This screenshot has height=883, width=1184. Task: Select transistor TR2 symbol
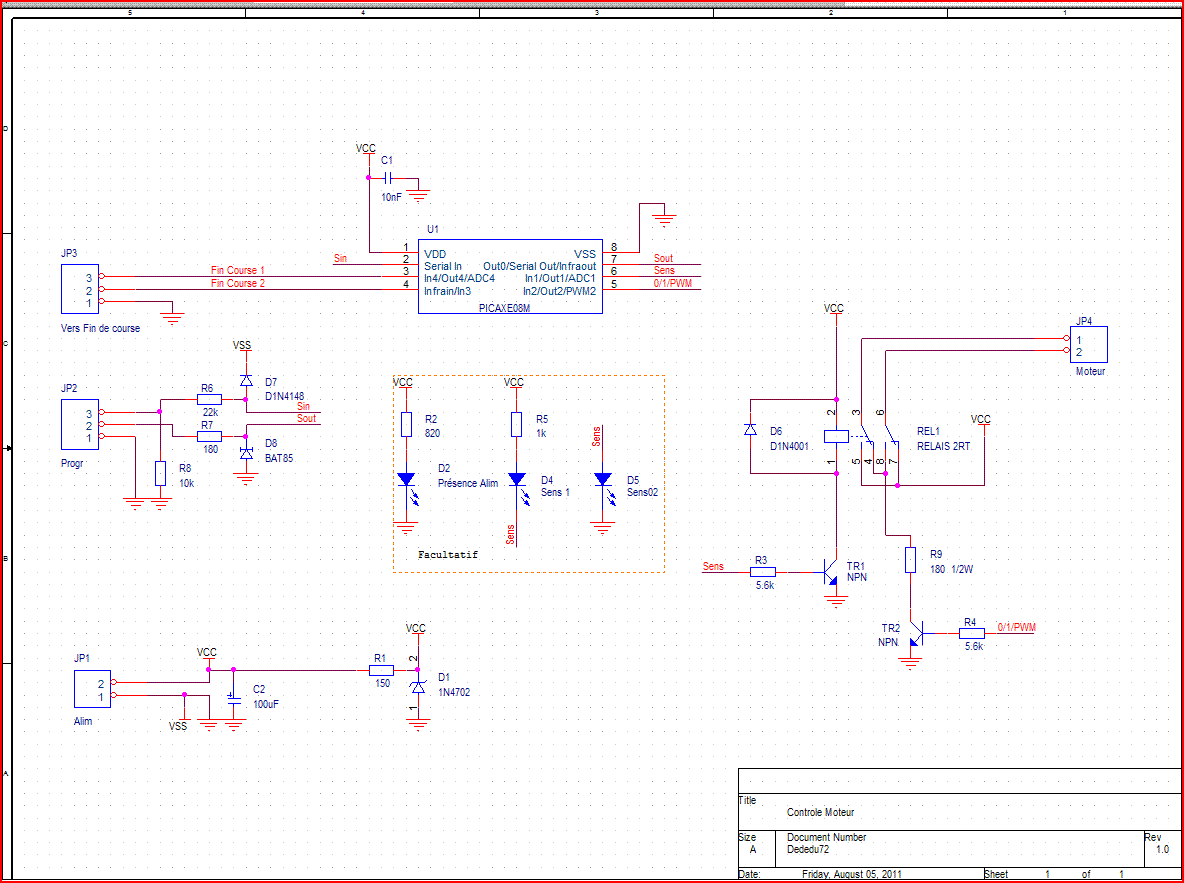(x=917, y=634)
